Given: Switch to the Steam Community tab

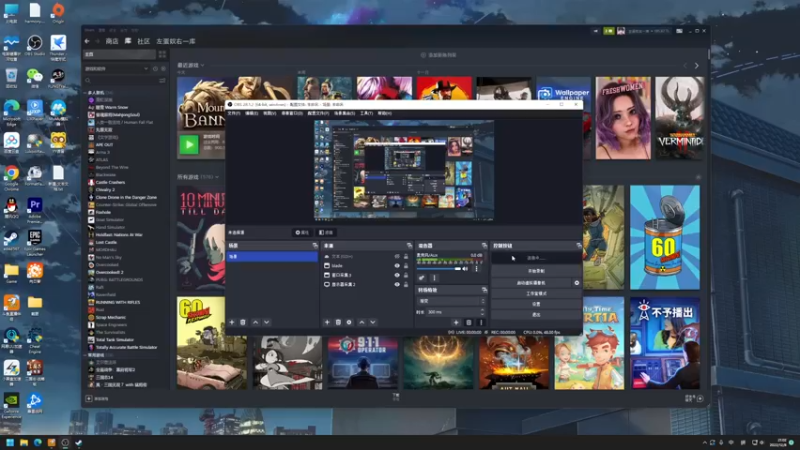Looking at the screenshot, I should point(143,41).
